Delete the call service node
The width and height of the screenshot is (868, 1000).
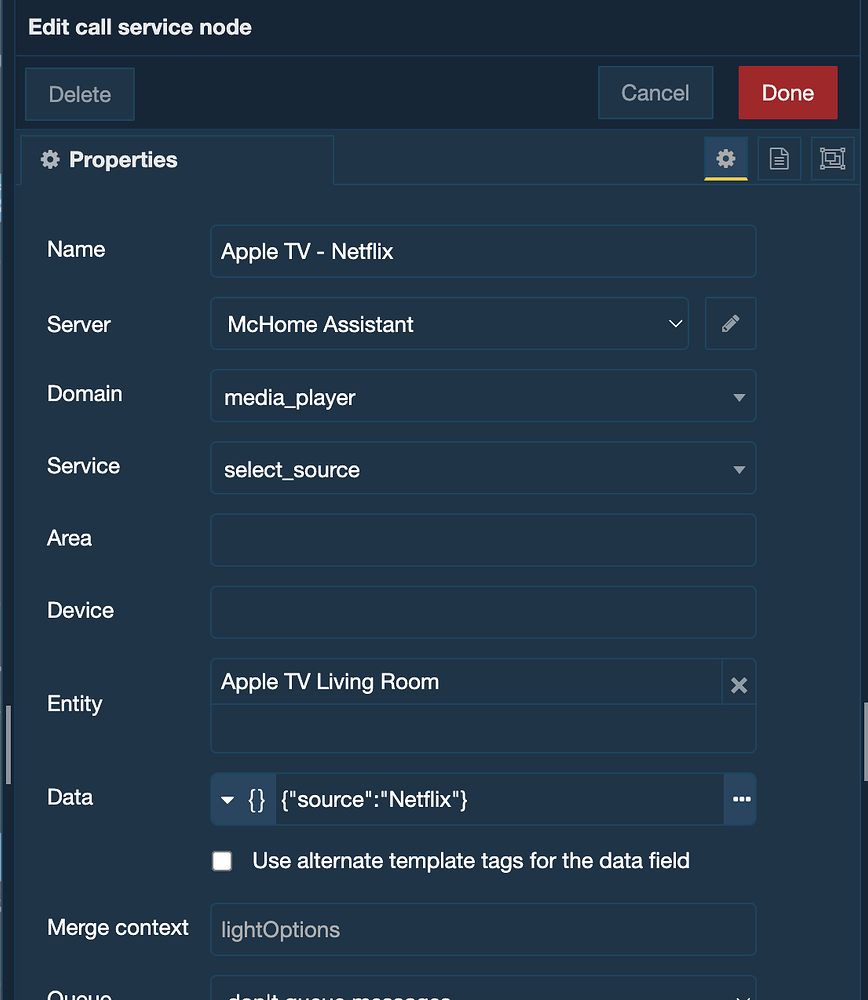79,93
